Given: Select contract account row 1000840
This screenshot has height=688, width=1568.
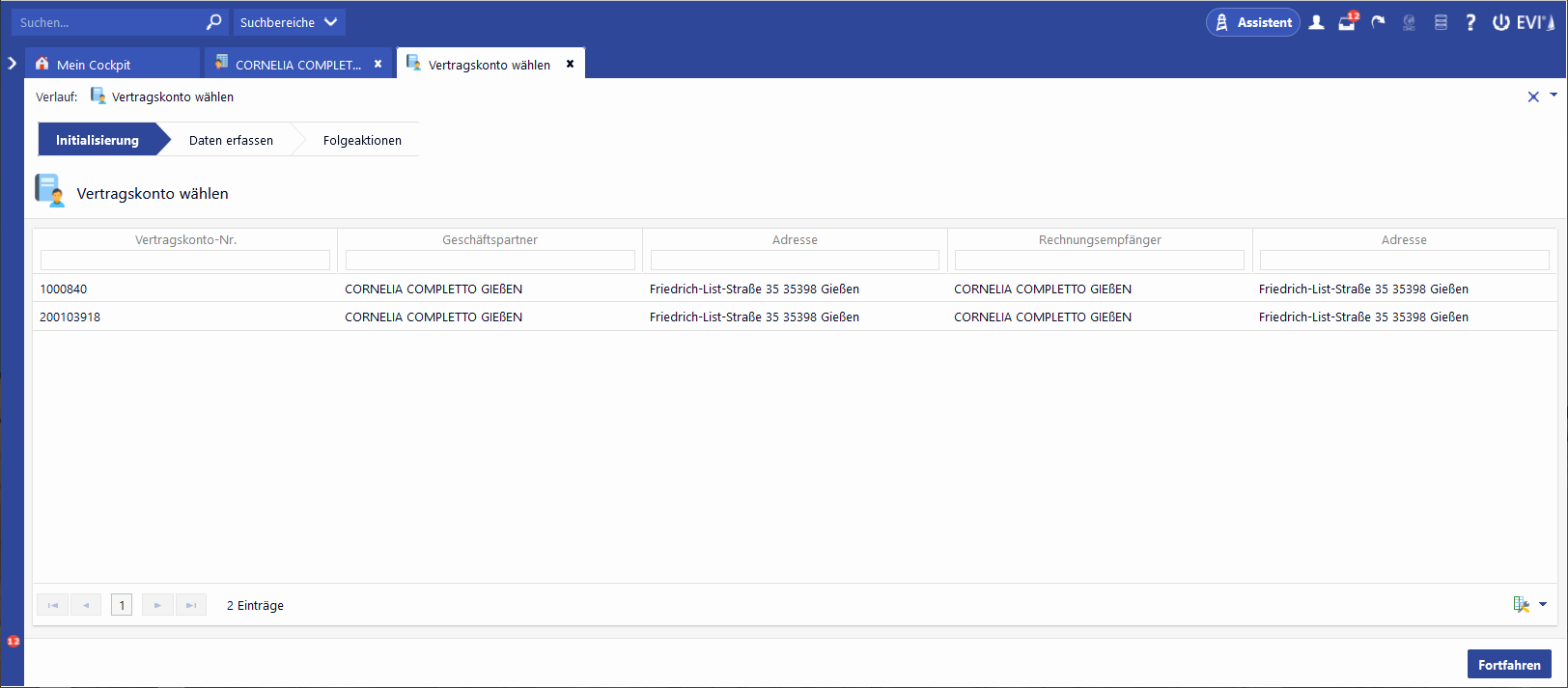Looking at the screenshot, I should pyautogui.click(x=64, y=289).
